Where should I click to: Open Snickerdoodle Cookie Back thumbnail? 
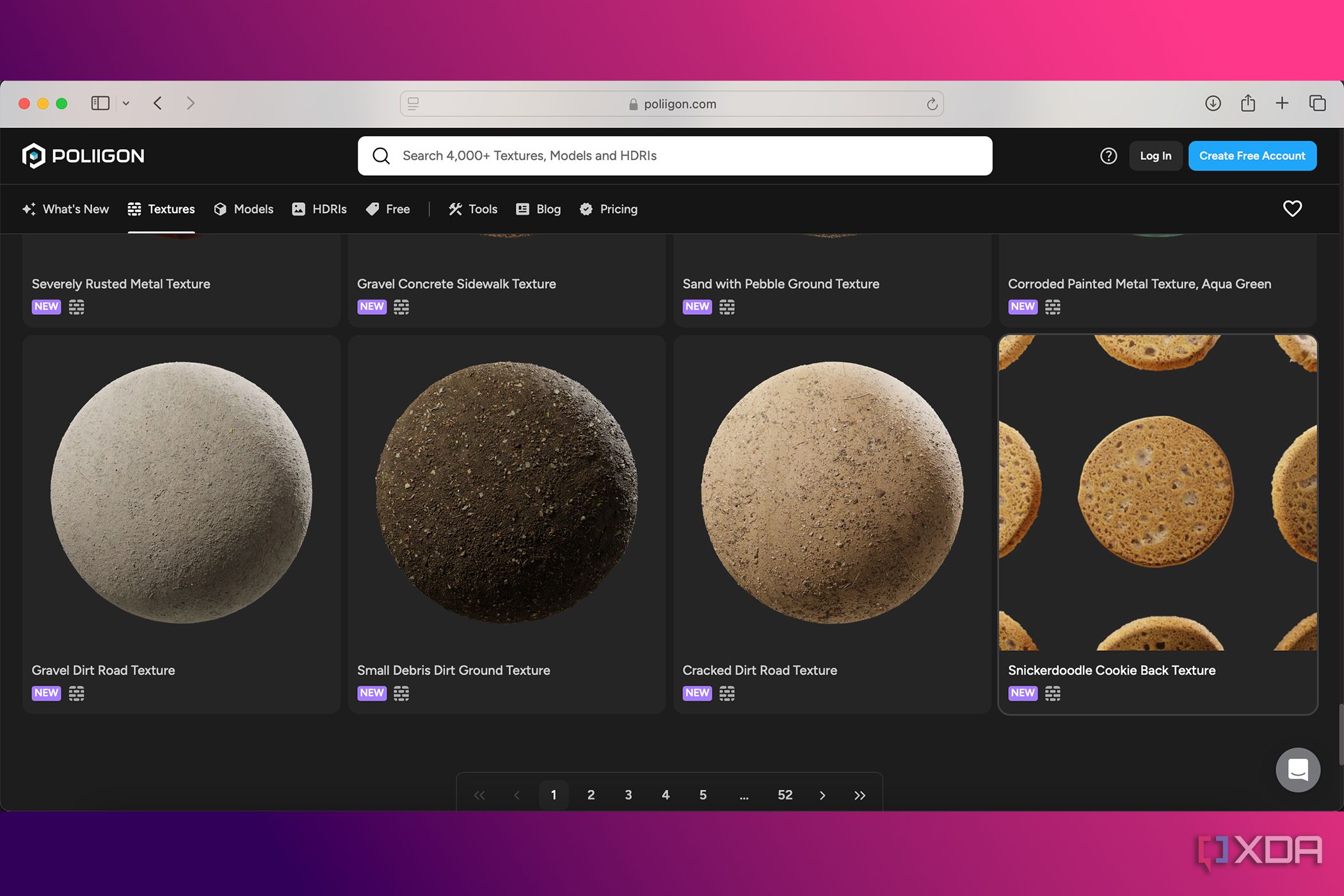(x=1158, y=493)
